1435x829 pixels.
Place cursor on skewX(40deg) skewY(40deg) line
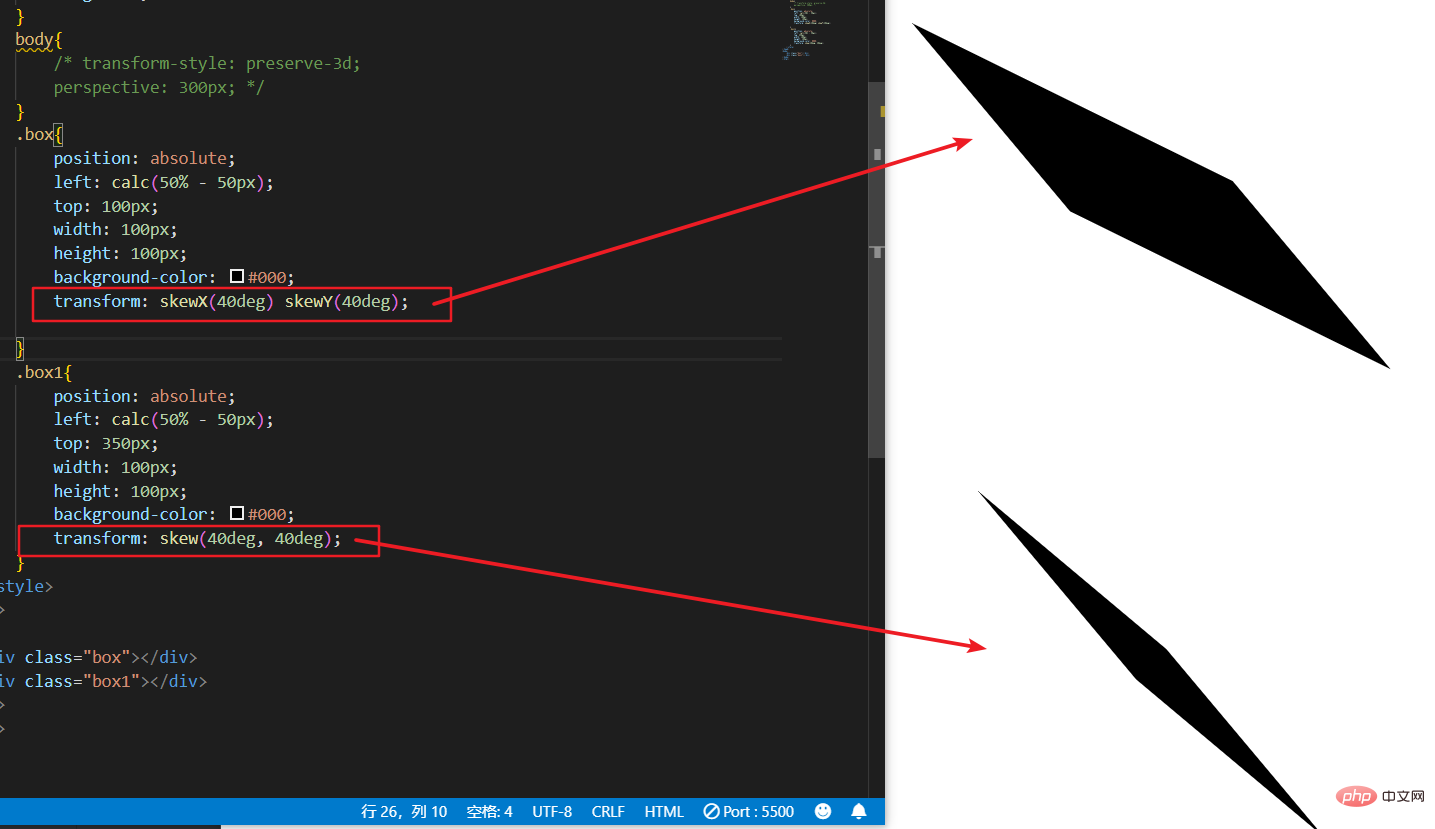pos(231,301)
